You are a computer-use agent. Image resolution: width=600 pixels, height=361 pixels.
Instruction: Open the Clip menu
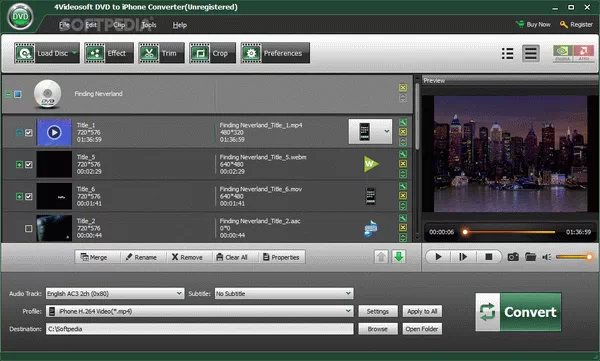coord(119,25)
